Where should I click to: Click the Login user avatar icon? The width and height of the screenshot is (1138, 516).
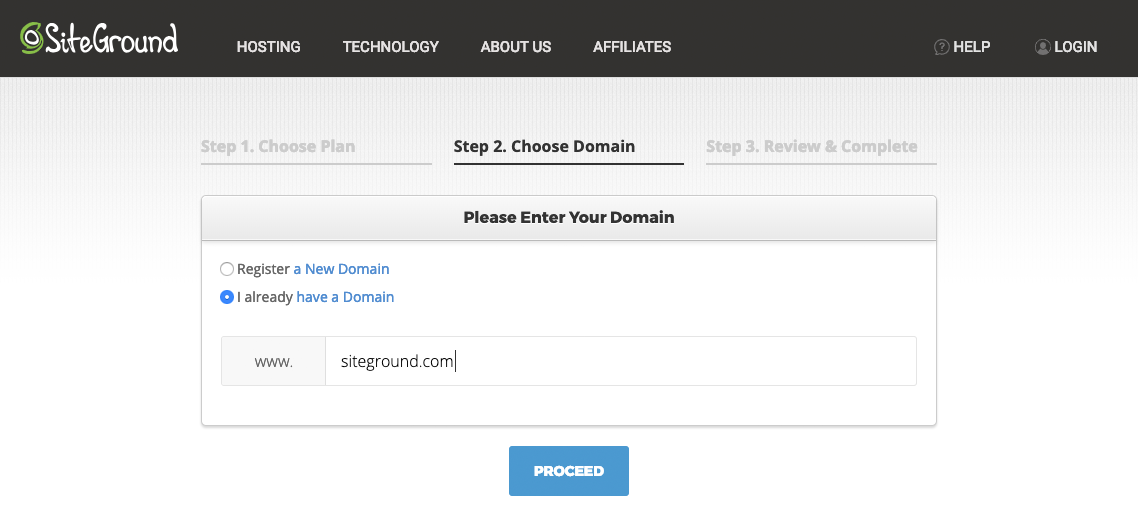1042,47
